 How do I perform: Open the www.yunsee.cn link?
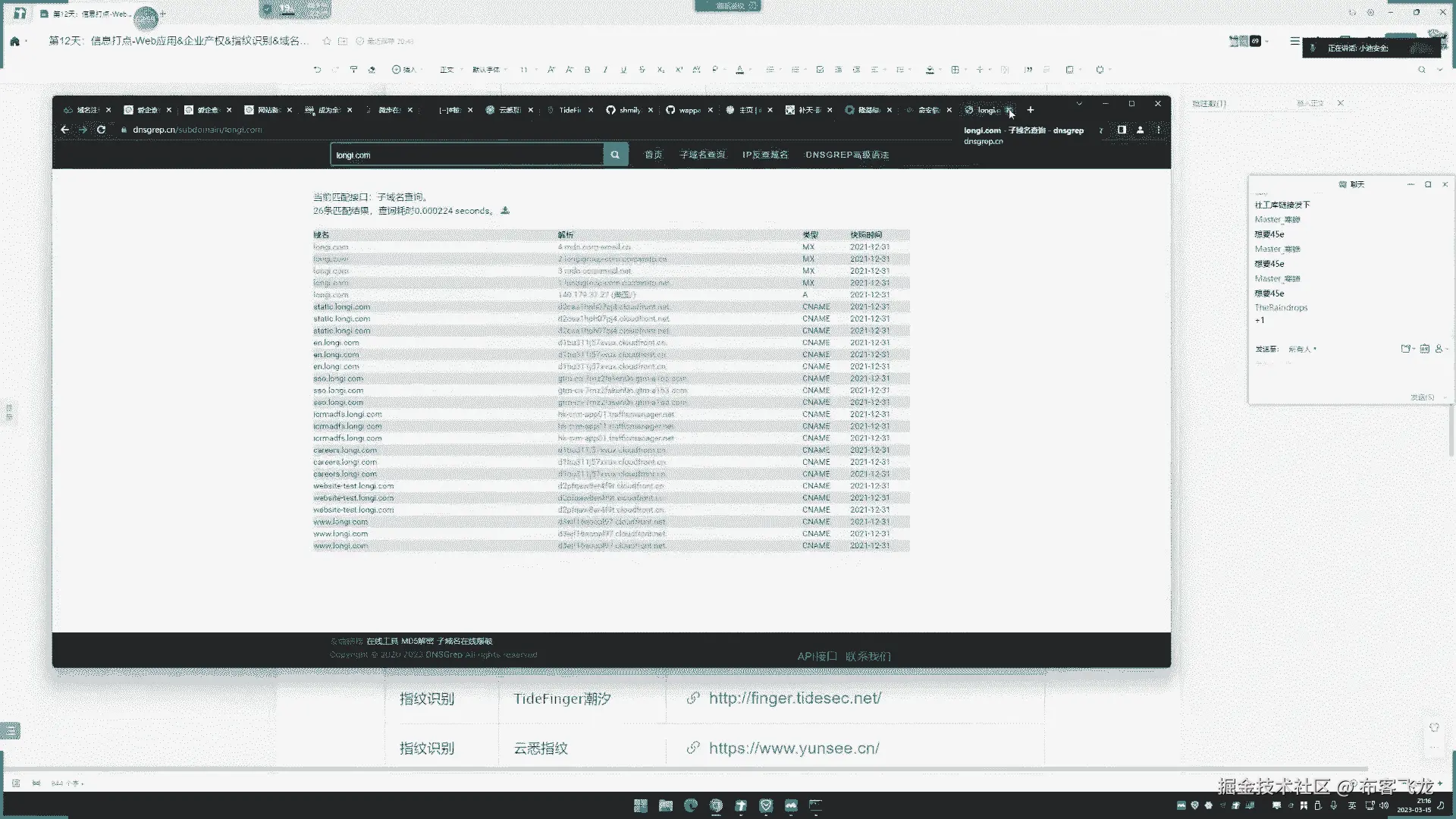click(x=793, y=748)
